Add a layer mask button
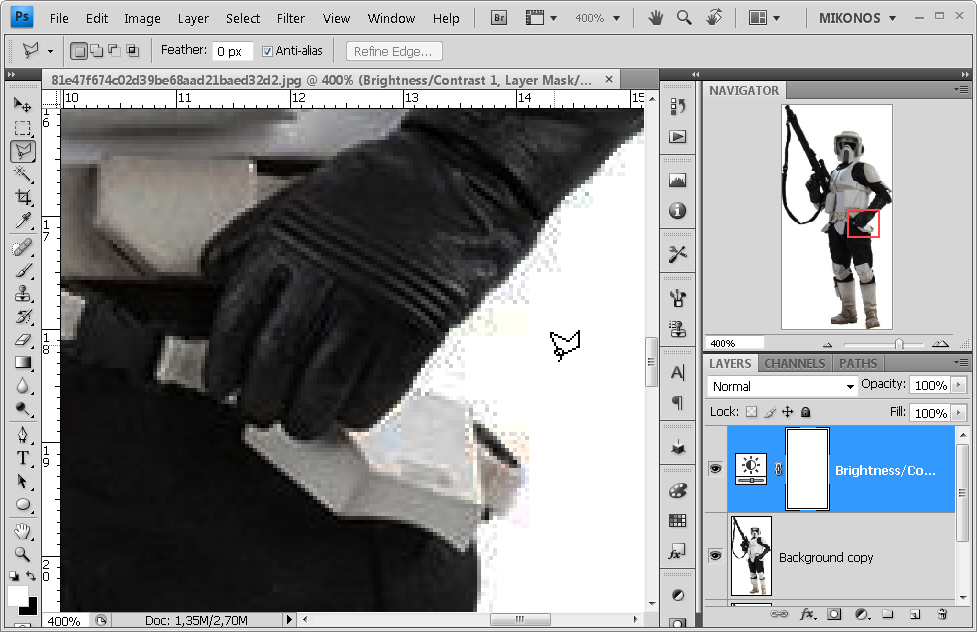Screen dimensions: 977x632 [x=834, y=615]
